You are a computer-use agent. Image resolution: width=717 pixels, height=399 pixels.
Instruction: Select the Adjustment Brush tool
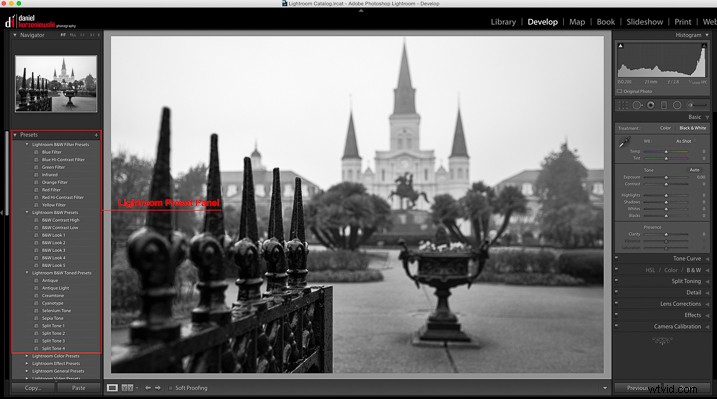(x=697, y=105)
